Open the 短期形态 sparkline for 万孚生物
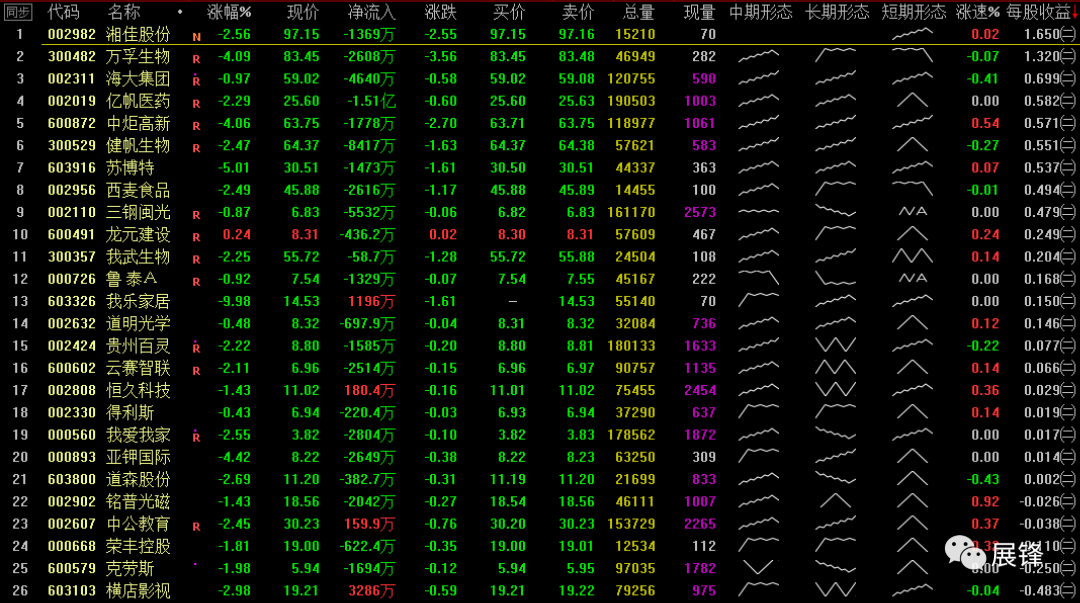This screenshot has height=603, width=1080. 912,56
